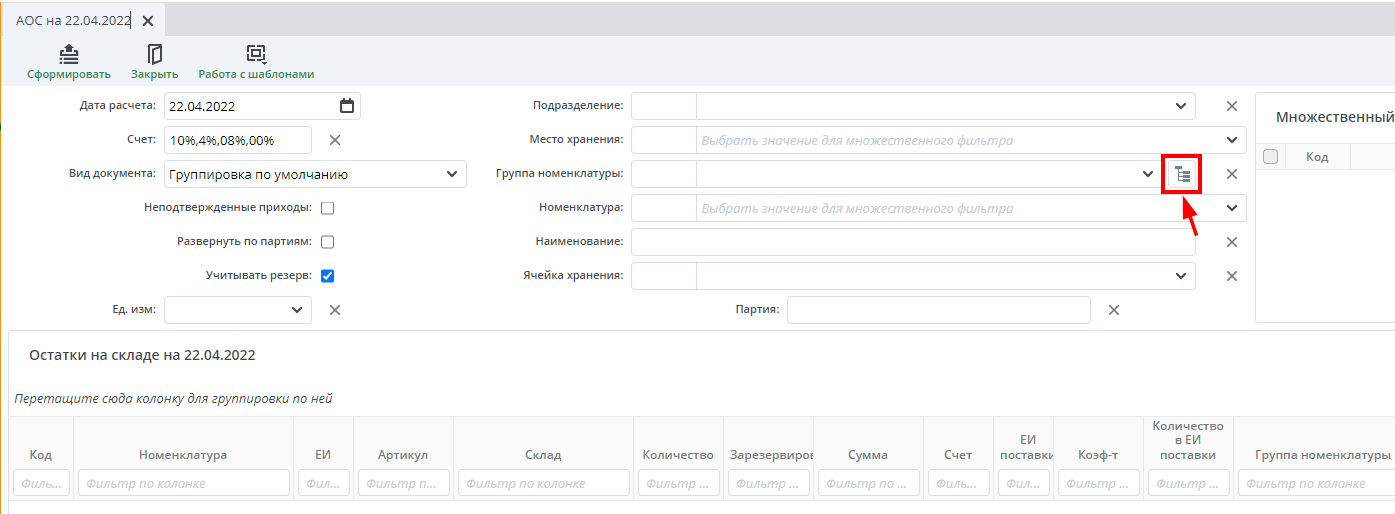Clear the Подразделение filter
The height and width of the screenshot is (514, 1395).
[x=1232, y=106]
